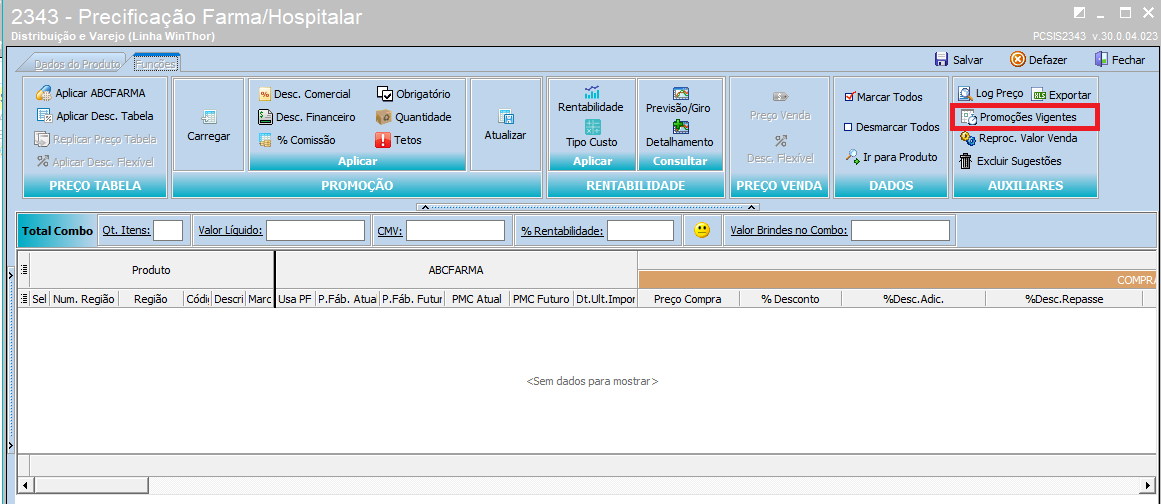
Task: Click PMC Atual column header
Action: [x=476, y=298]
